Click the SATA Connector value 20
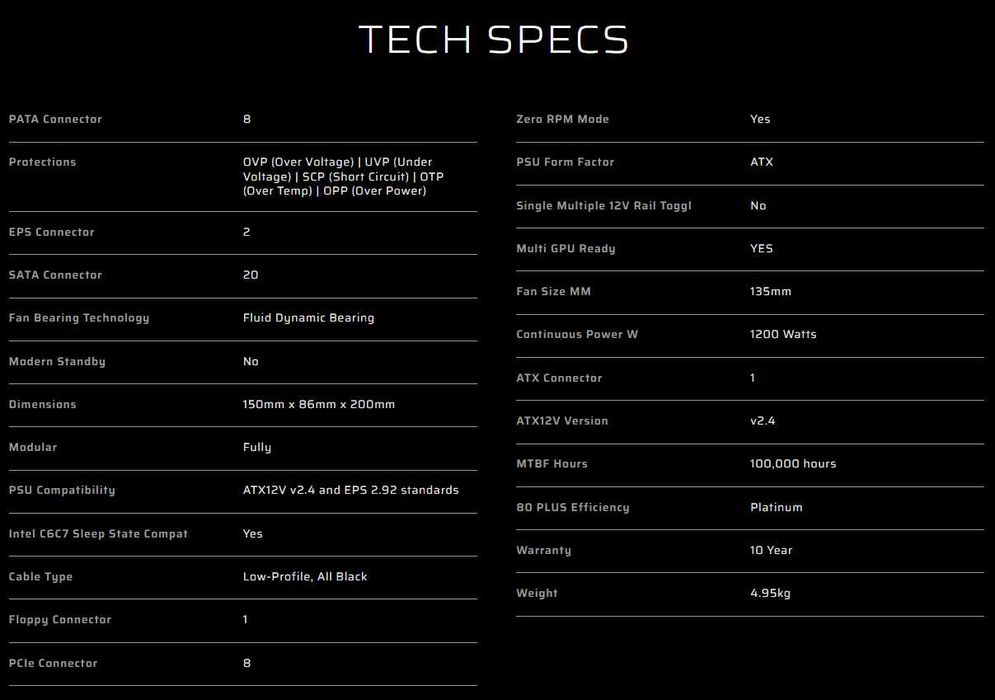 [250, 275]
